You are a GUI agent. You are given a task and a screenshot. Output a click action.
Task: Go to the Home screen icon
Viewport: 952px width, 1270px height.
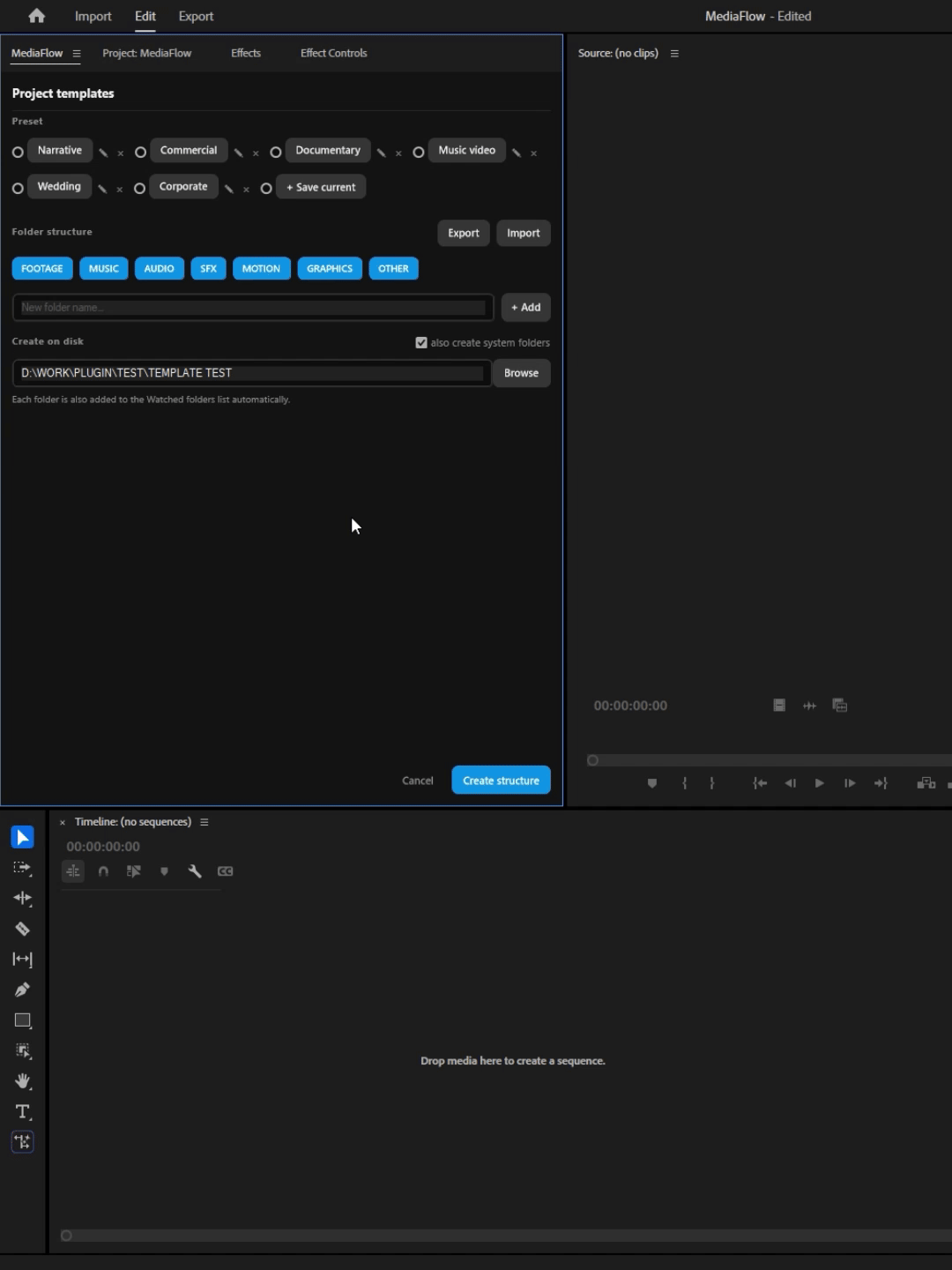[36, 16]
